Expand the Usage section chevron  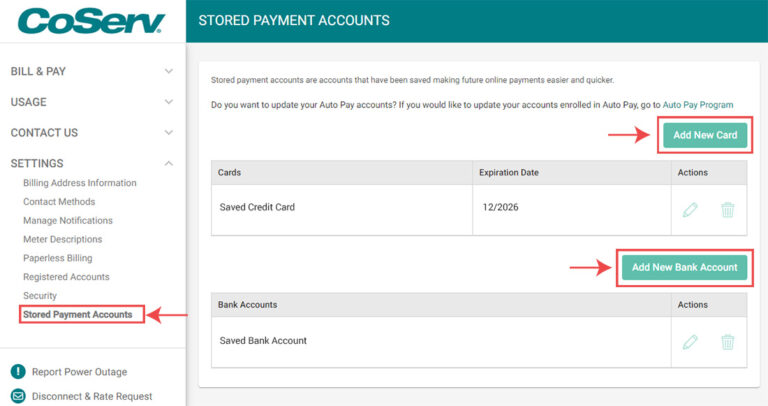pyautogui.click(x=168, y=102)
